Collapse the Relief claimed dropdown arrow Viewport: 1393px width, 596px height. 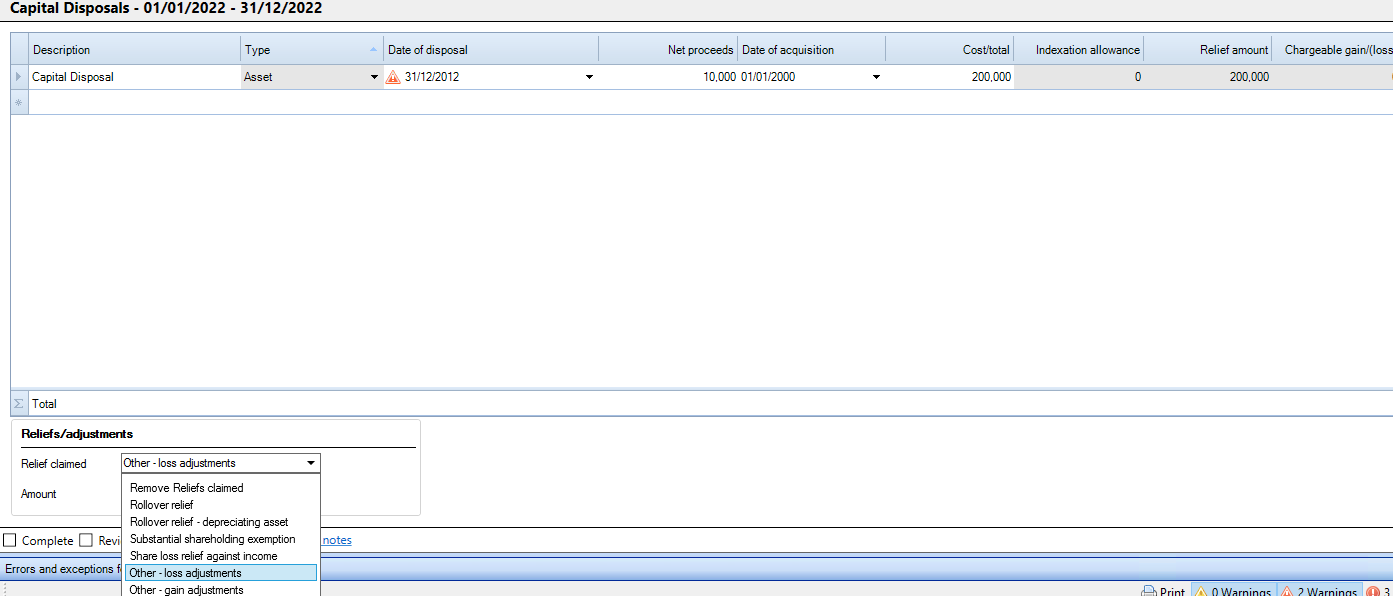coord(311,463)
